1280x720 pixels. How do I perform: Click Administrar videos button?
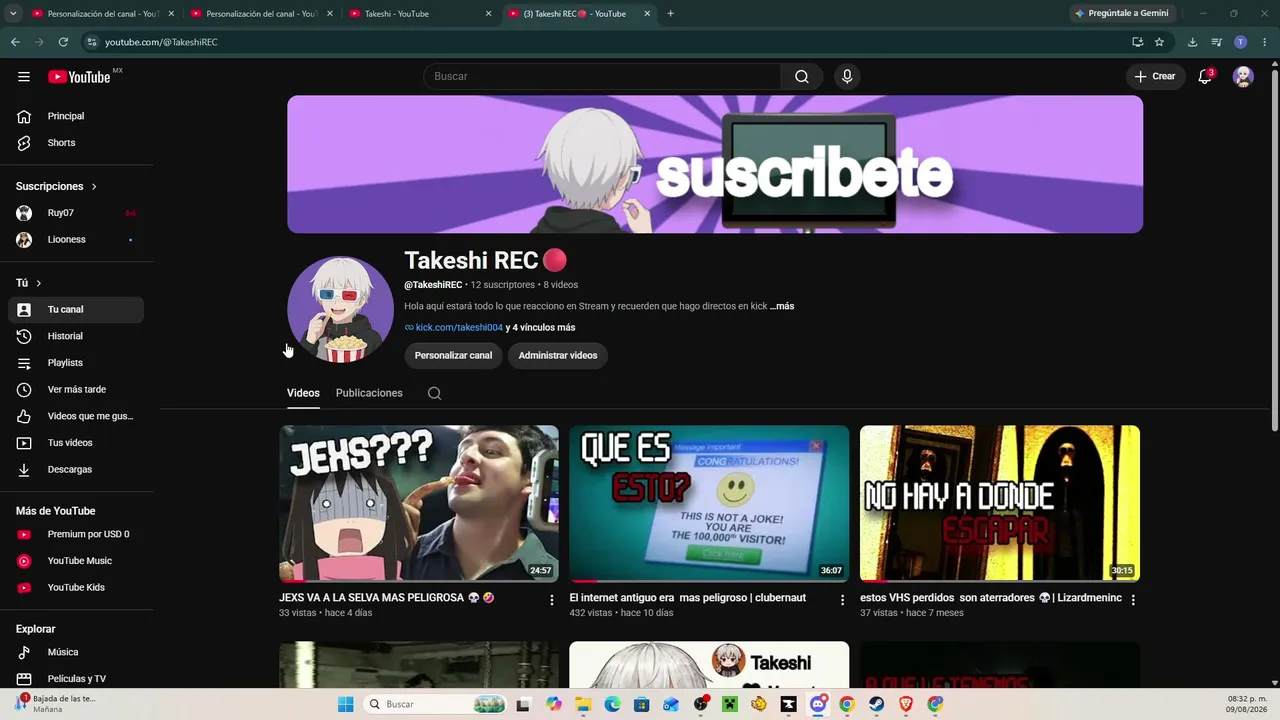pyautogui.click(x=558, y=355)
